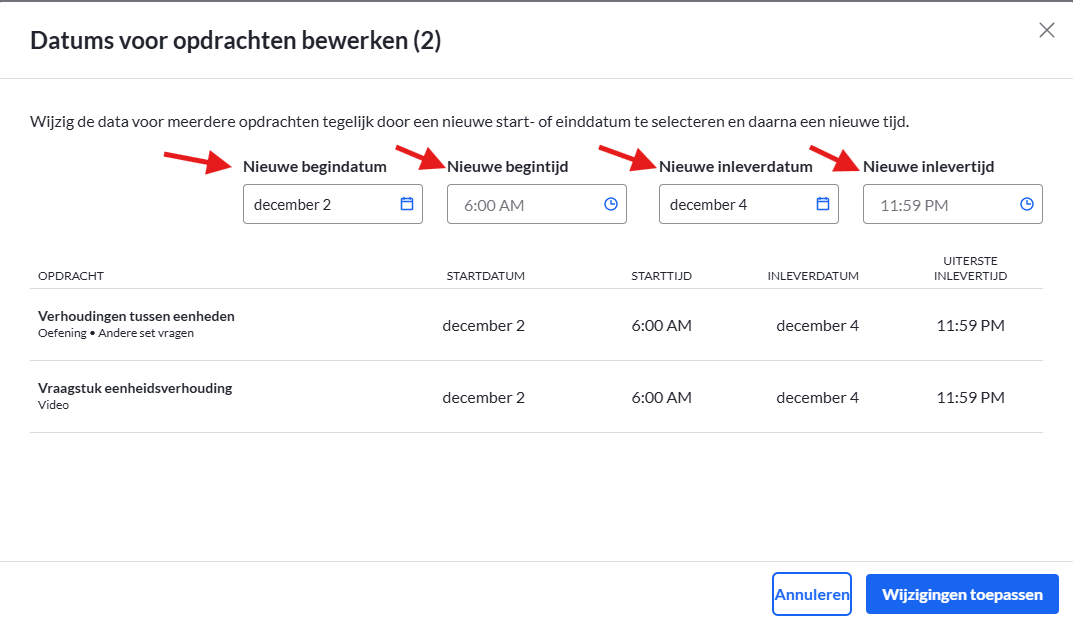Click the INLEVERDATUM column header
Viewport: 1073px width, 622px height.
coord(813,276)
